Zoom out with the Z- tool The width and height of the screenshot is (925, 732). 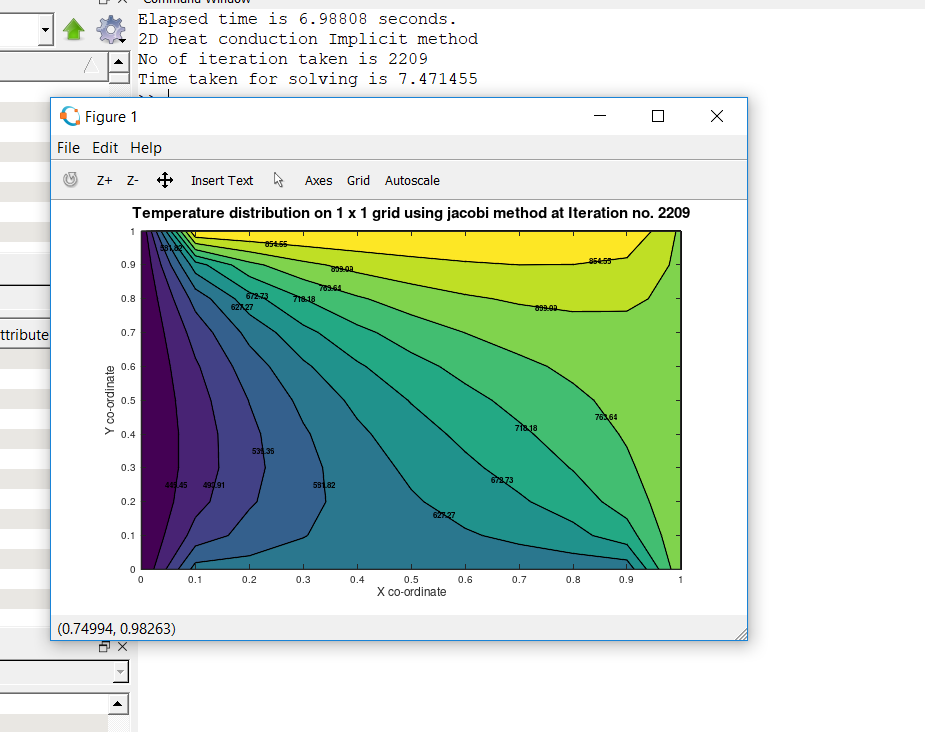pos(132,181)
